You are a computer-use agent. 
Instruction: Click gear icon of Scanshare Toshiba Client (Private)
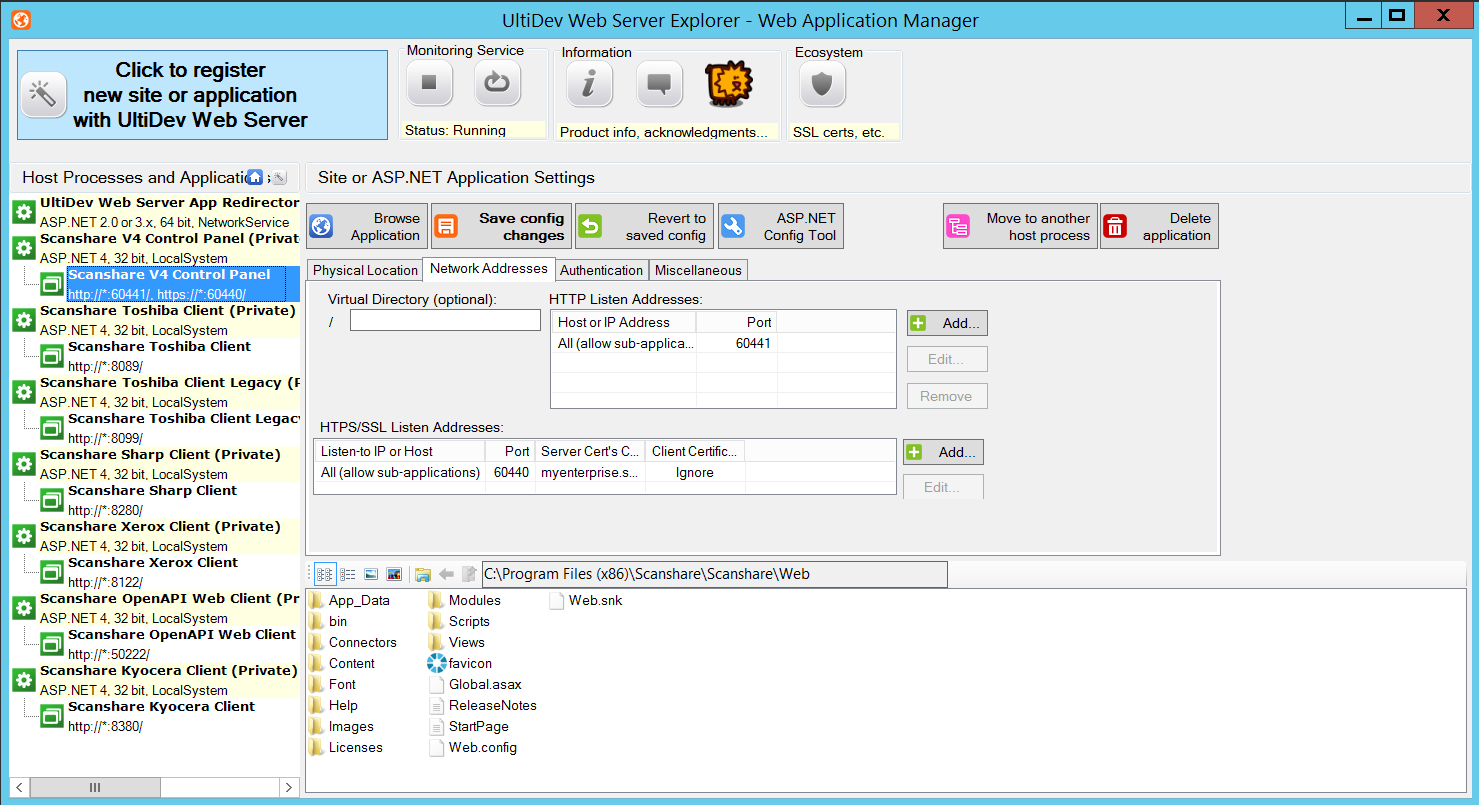click(x=24, y=320)
